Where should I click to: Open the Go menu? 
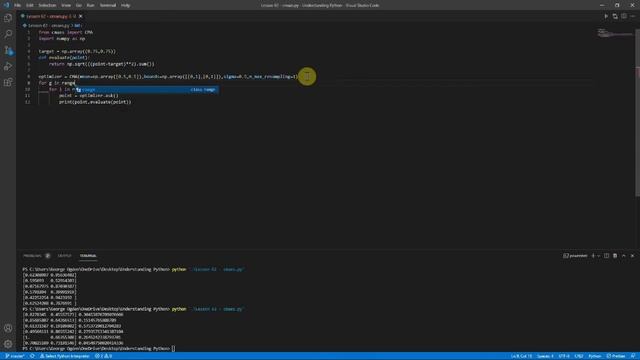point(79,5)
